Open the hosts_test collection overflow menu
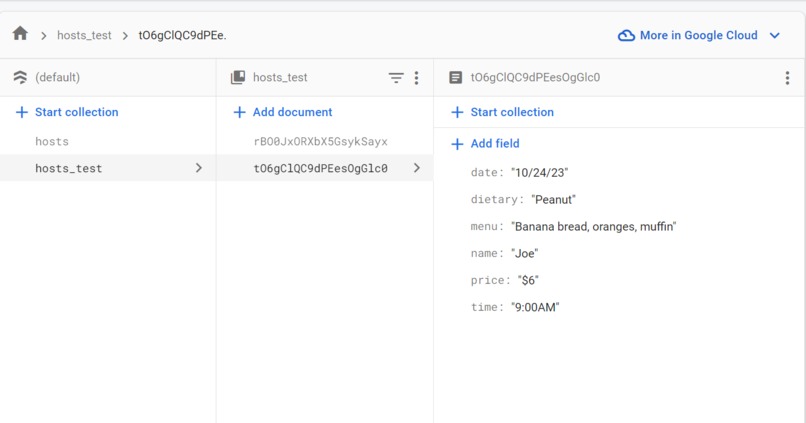 416,78
